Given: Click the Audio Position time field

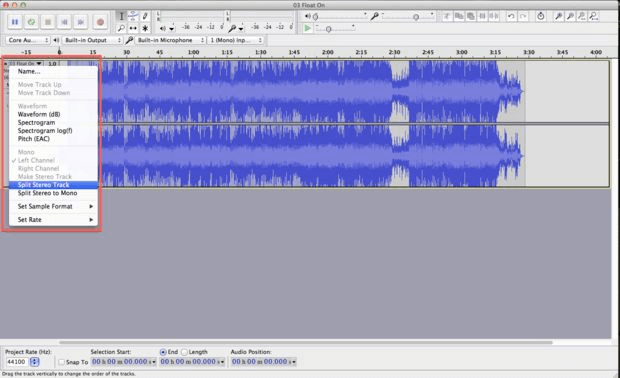Looking at the screenshot, I should coord(264,362).
